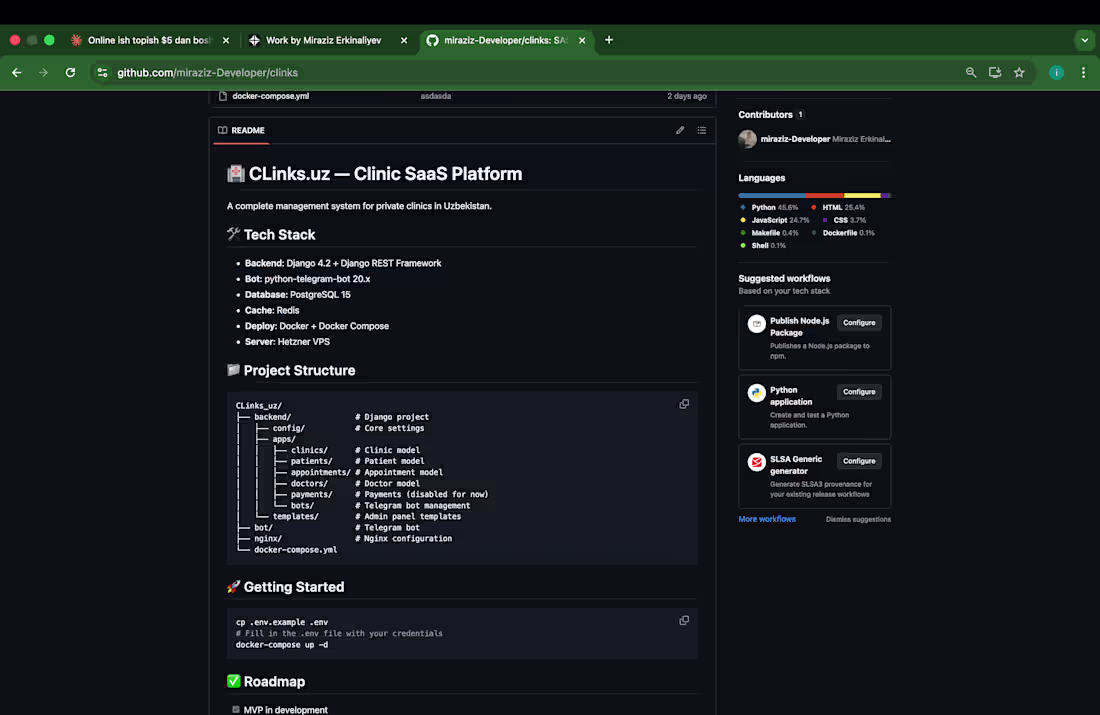Viewport: 1100px width, 715px height.
Task: Click the install app icon in address bar
Action: [995, 72]
